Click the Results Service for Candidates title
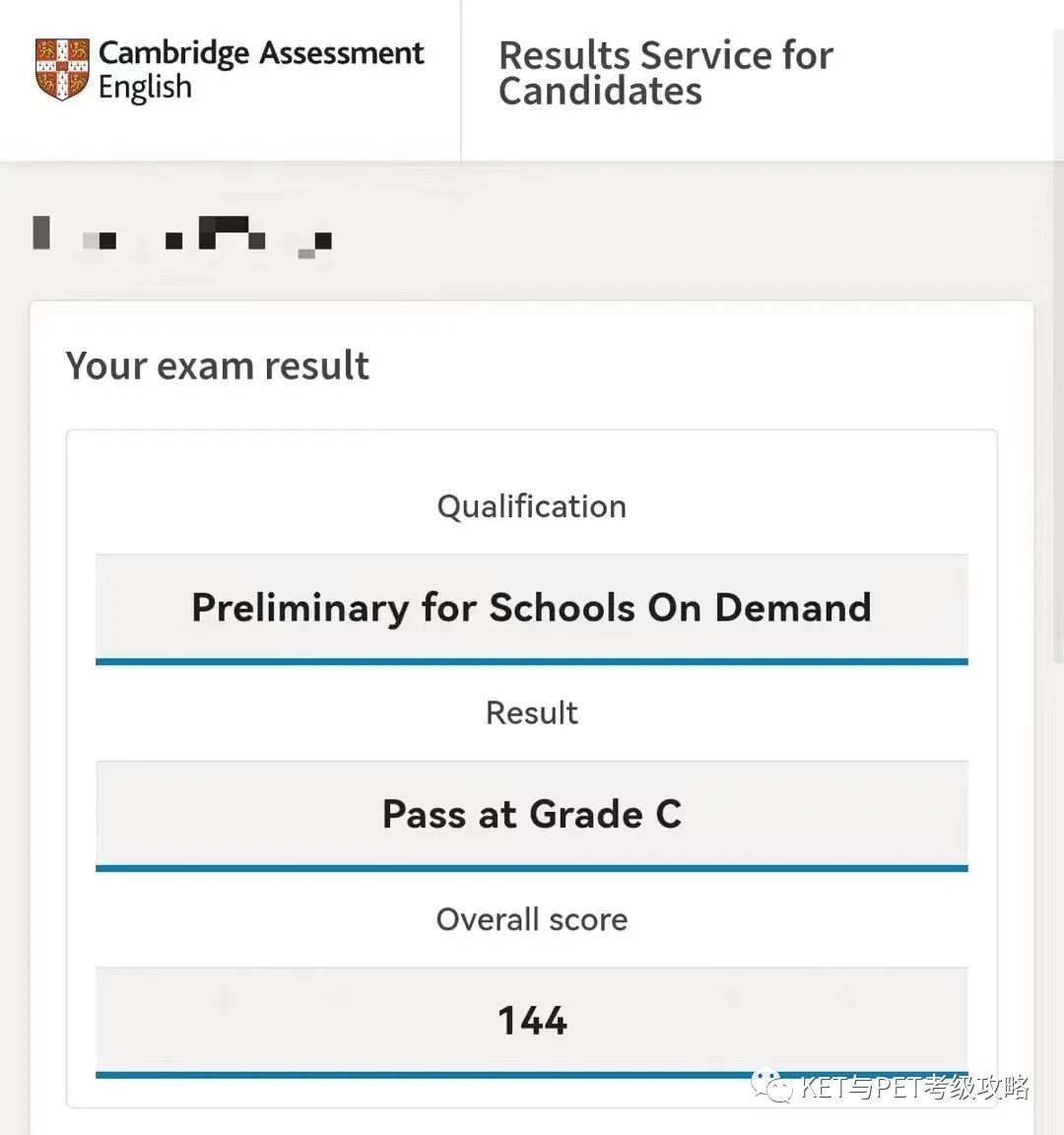Viewport: 1064px width, 1135px height. click(x=665, y=73)
